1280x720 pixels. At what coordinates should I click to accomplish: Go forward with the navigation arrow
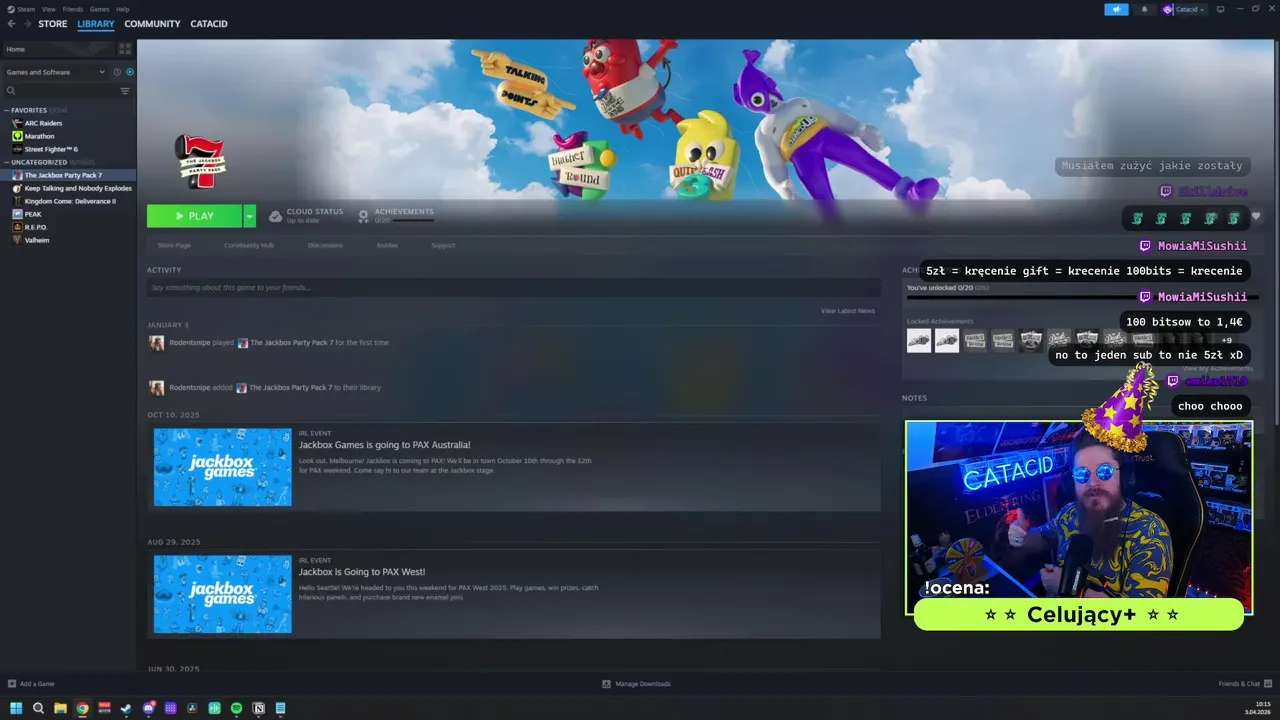27,24
